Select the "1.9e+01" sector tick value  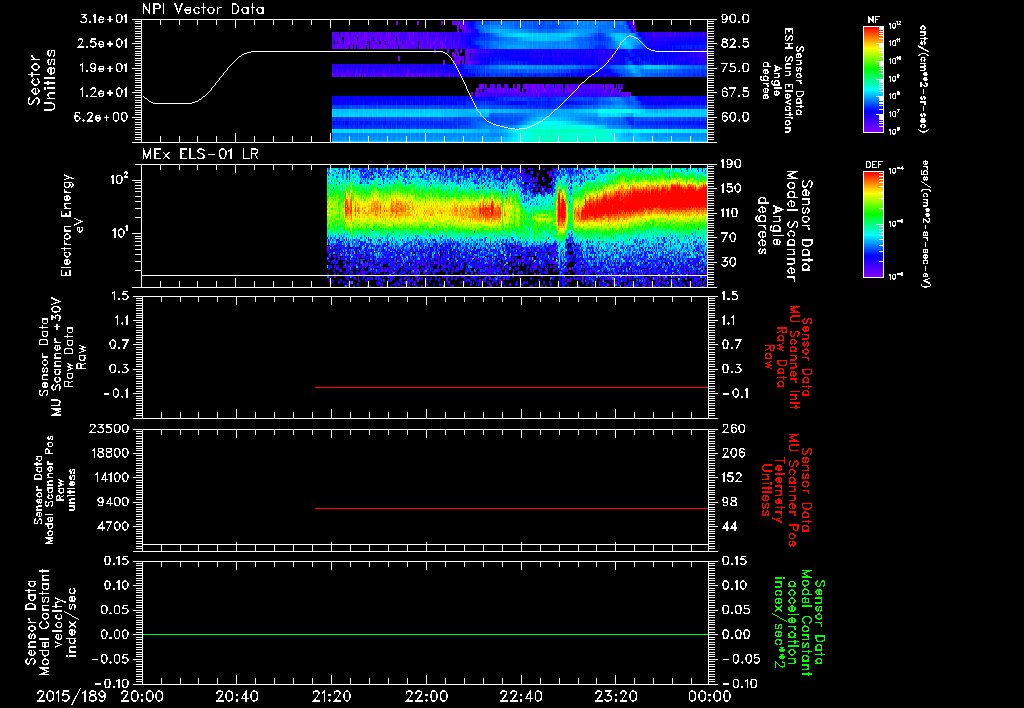pyautogui.click(x=104, y=68)
